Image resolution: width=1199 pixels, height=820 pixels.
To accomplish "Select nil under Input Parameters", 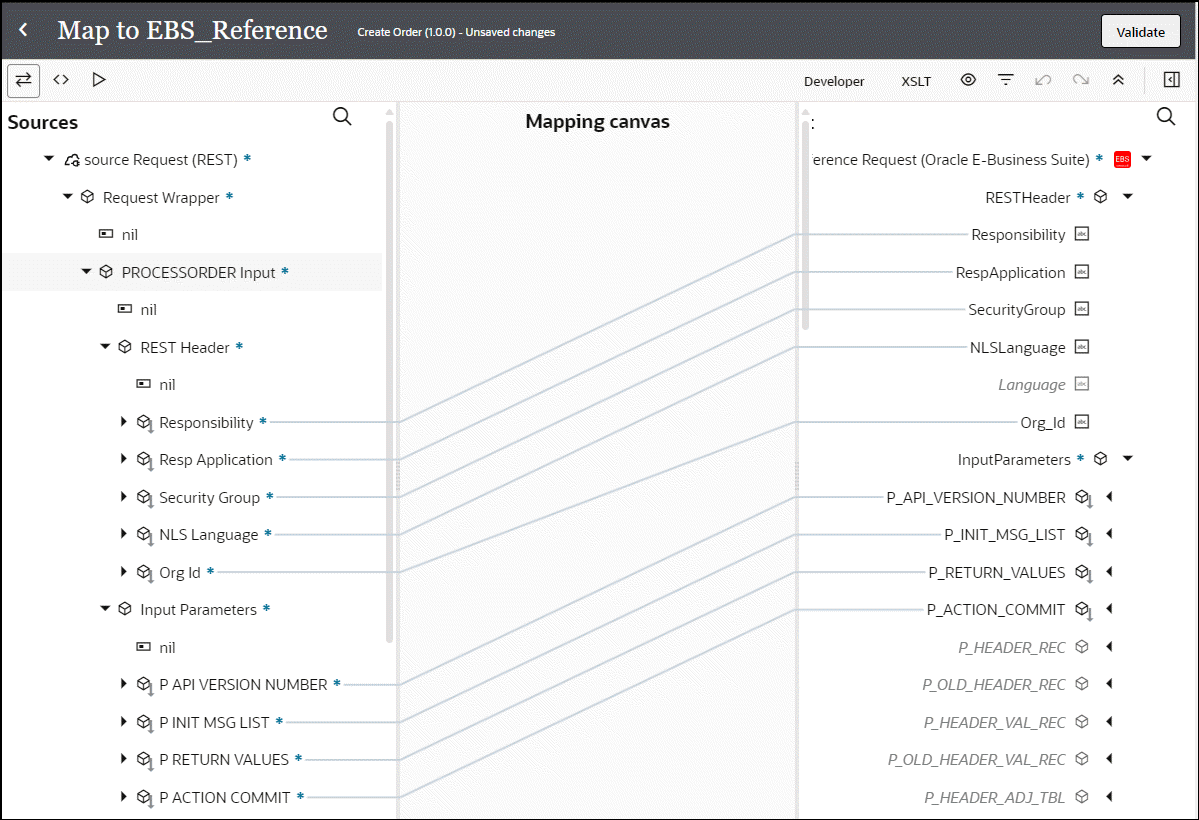I will [167, 648].
